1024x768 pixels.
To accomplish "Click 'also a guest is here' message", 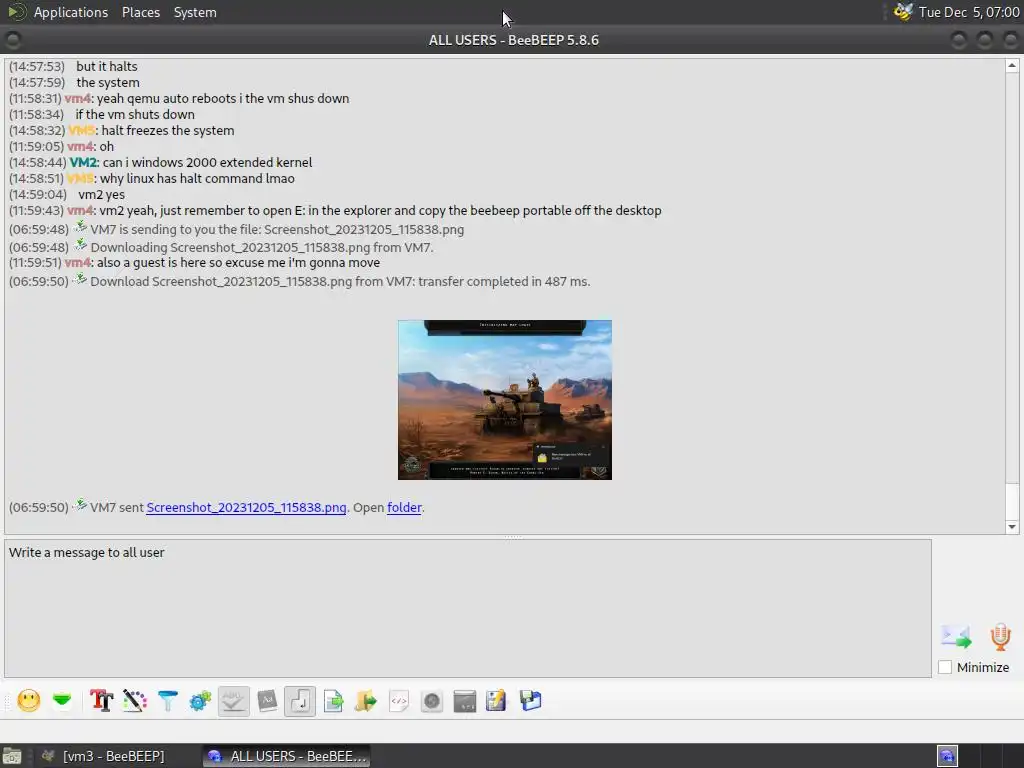I will (x=238, y=263).
